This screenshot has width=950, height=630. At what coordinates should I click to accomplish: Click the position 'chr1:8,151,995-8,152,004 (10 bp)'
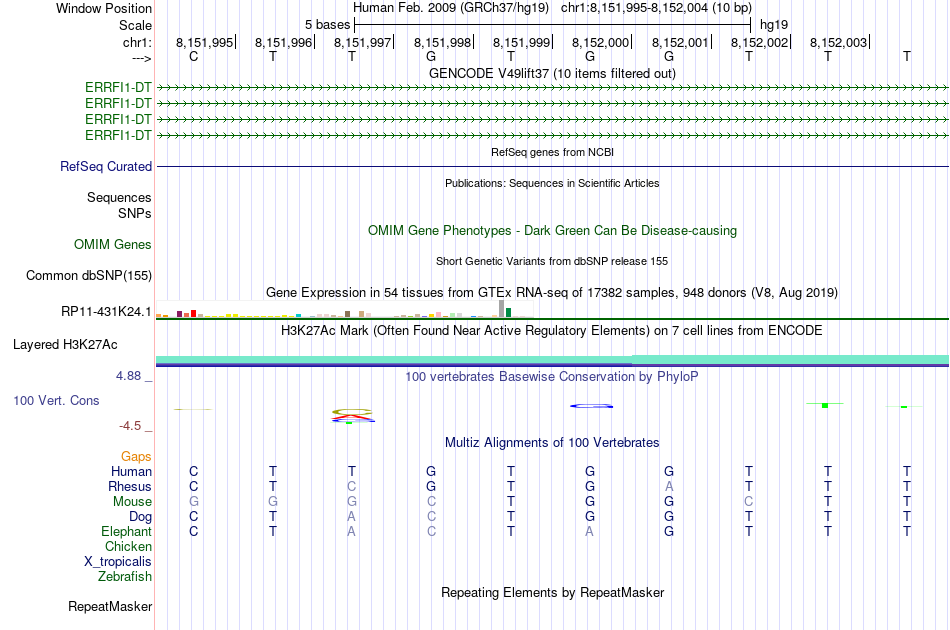(656, 8)
